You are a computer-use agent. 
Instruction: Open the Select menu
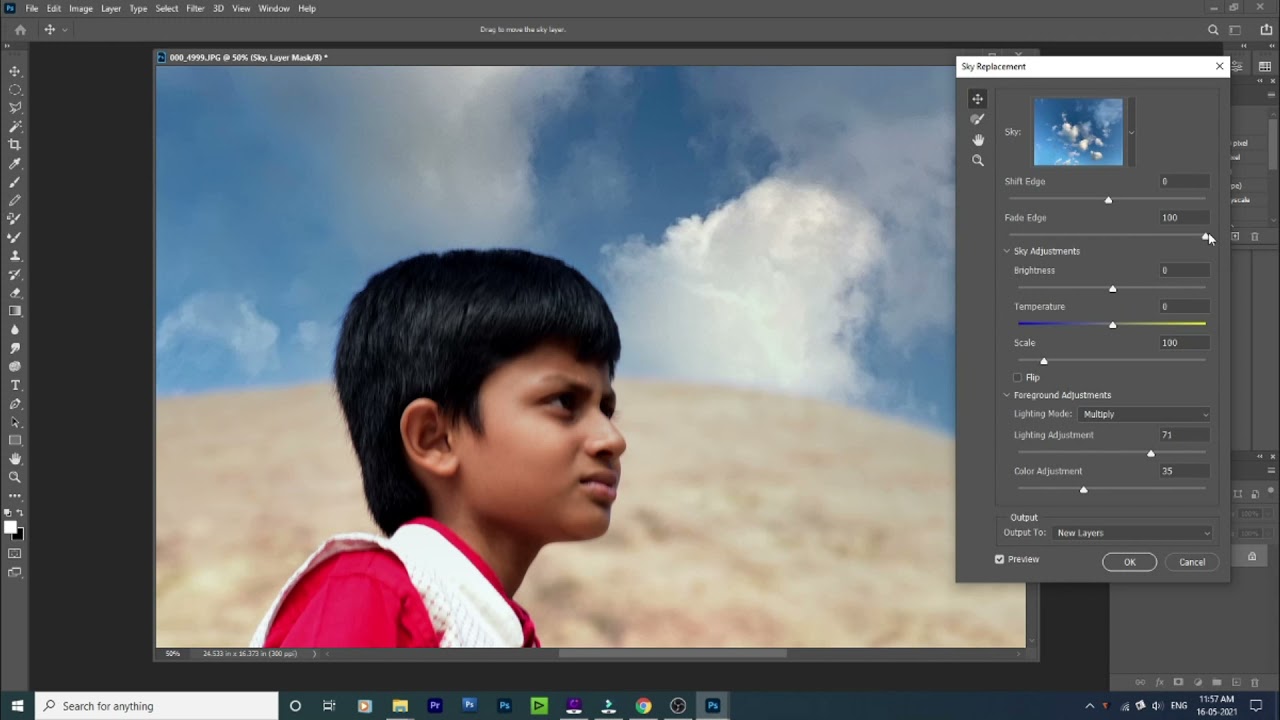(167, 8)
